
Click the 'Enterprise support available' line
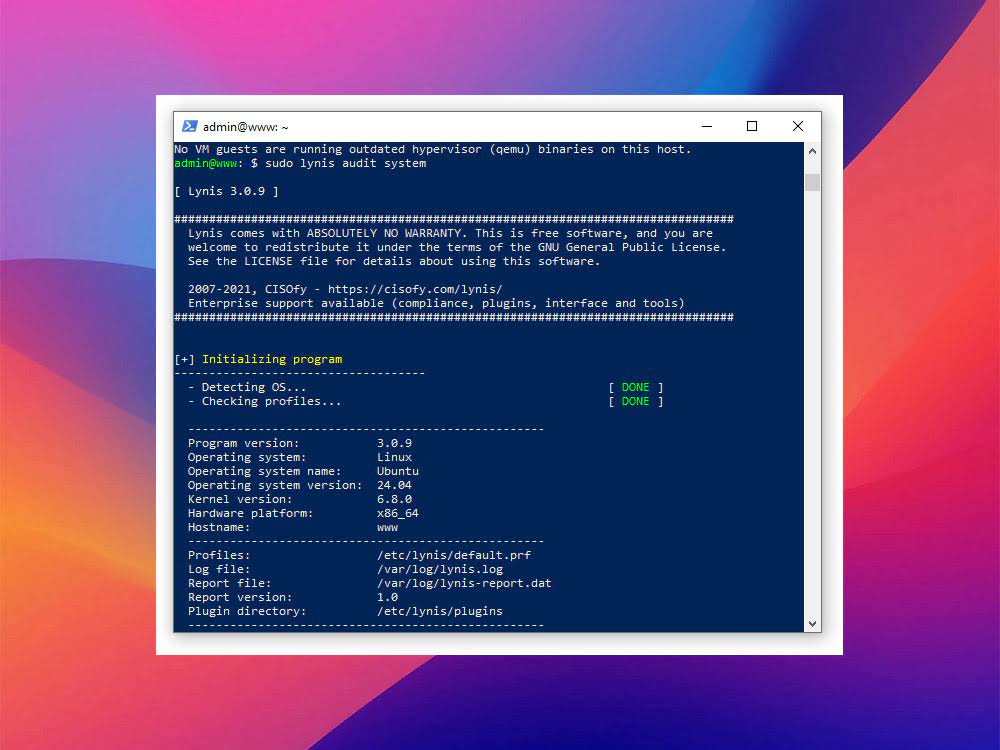436,304
